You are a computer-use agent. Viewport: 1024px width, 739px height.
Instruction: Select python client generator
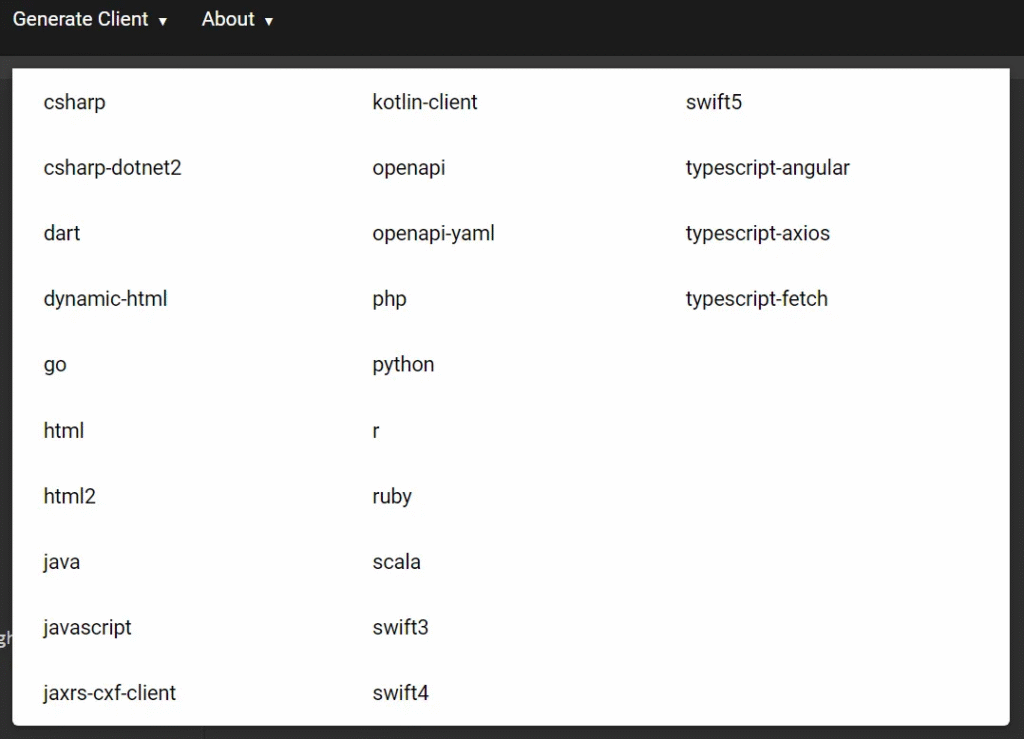403,364
